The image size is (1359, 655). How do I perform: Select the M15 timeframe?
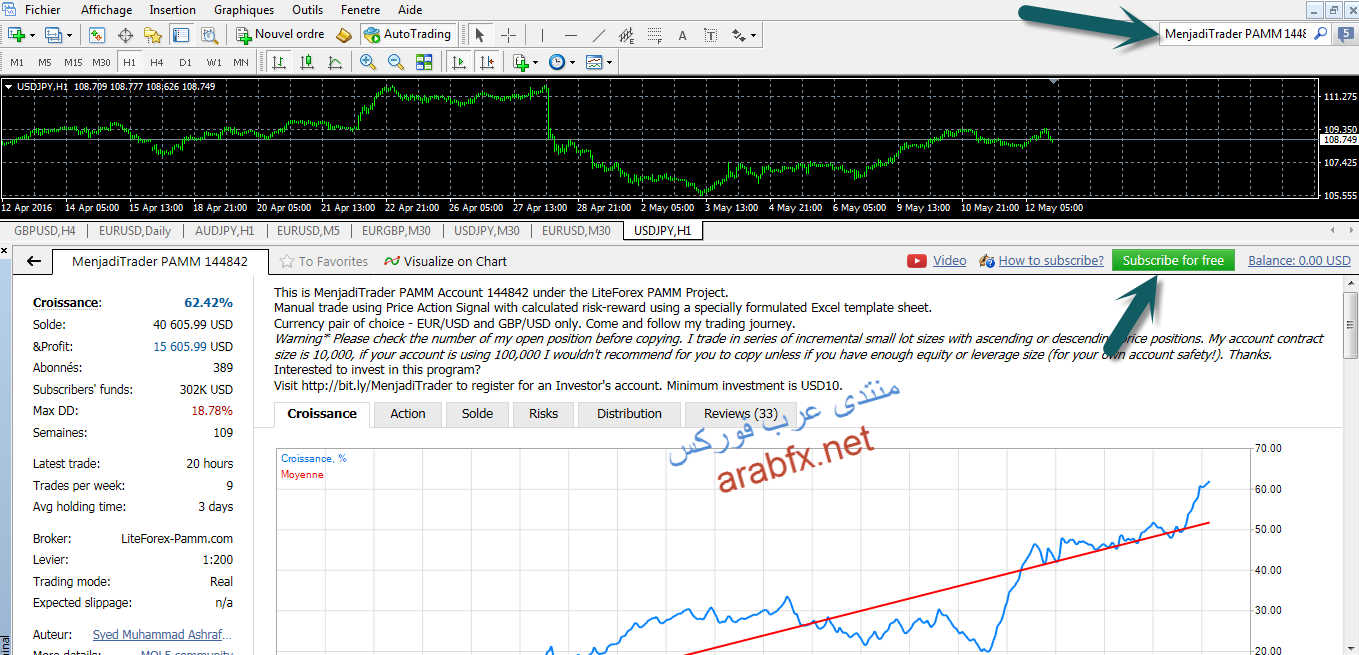coord(73,62)
